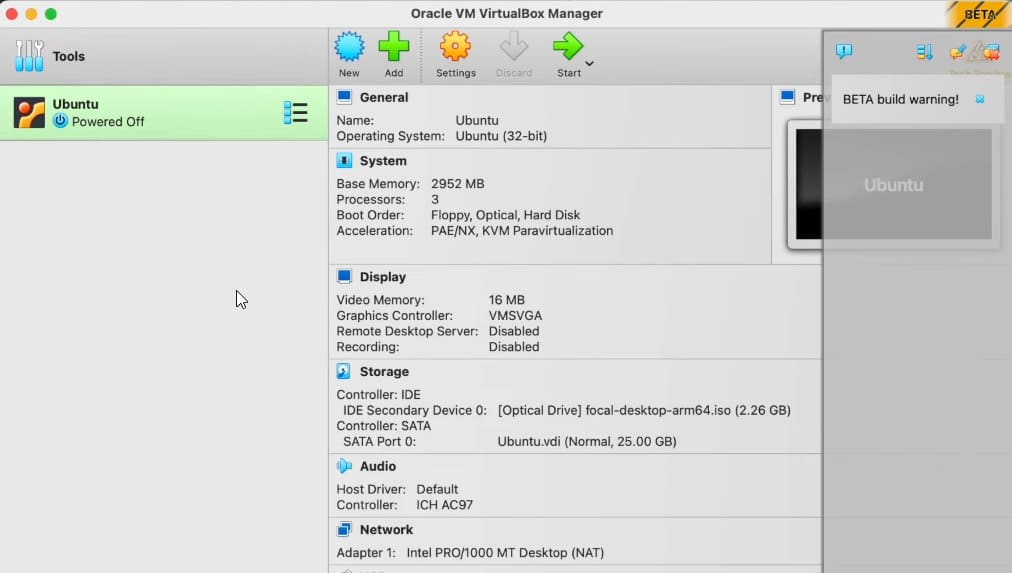
Task: Click the PAE/NX, KVM Paravirtualization value
Action: click(522, 230)
